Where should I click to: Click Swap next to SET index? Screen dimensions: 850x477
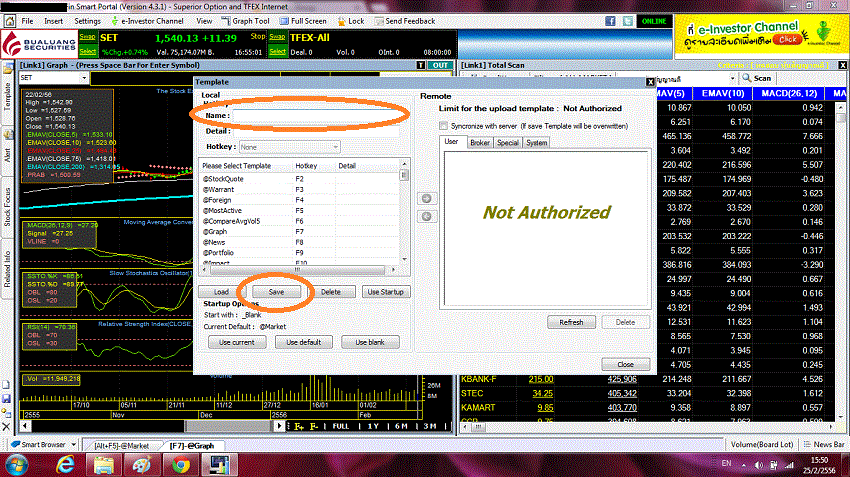point(87,37)
